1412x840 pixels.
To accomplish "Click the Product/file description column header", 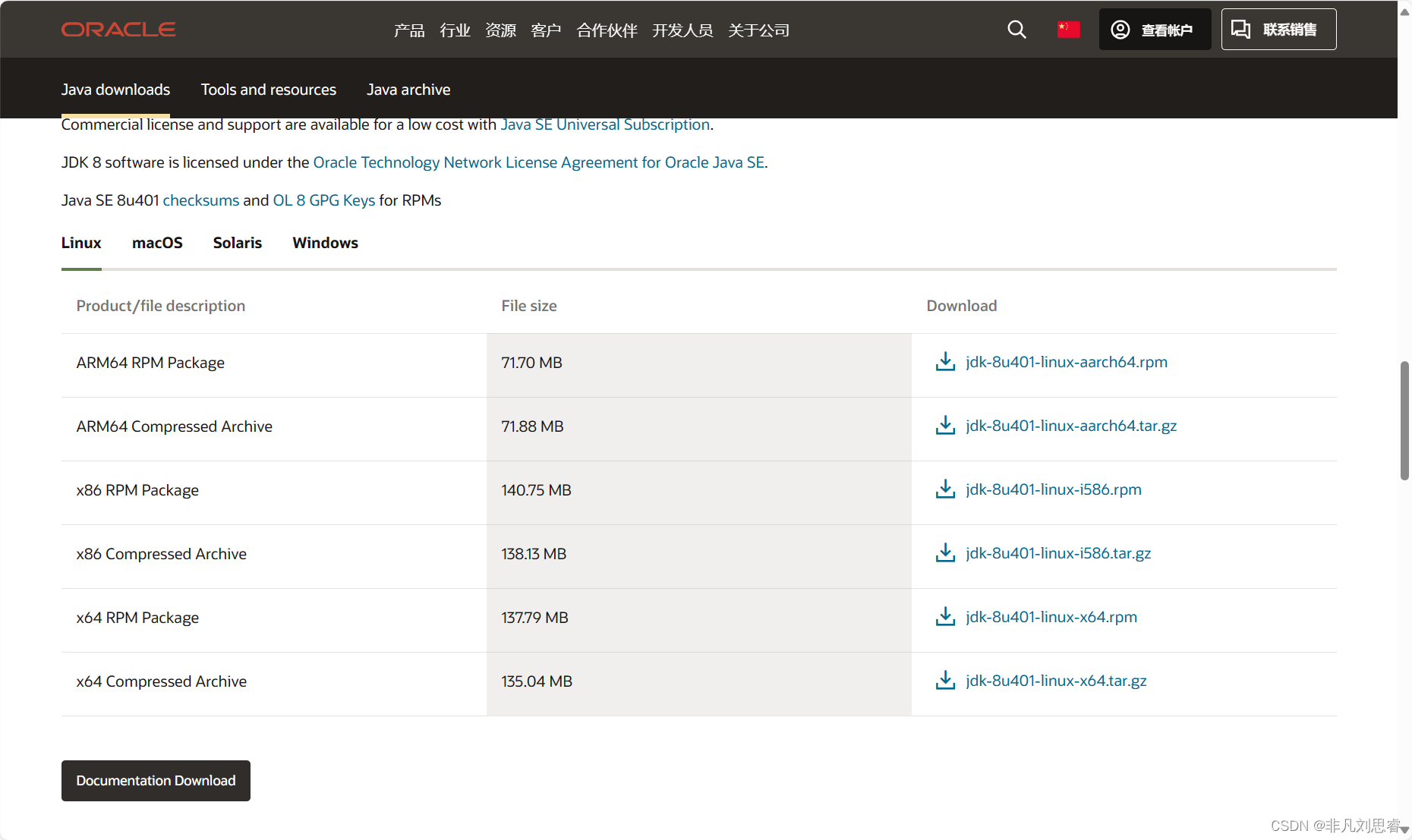I will coord(160,306).
